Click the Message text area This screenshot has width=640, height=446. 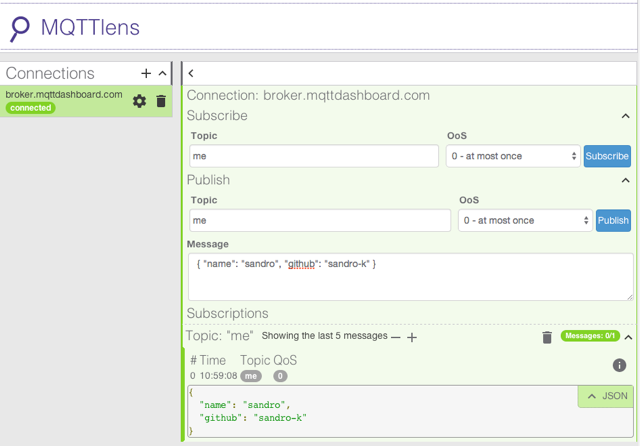point(410,276)
